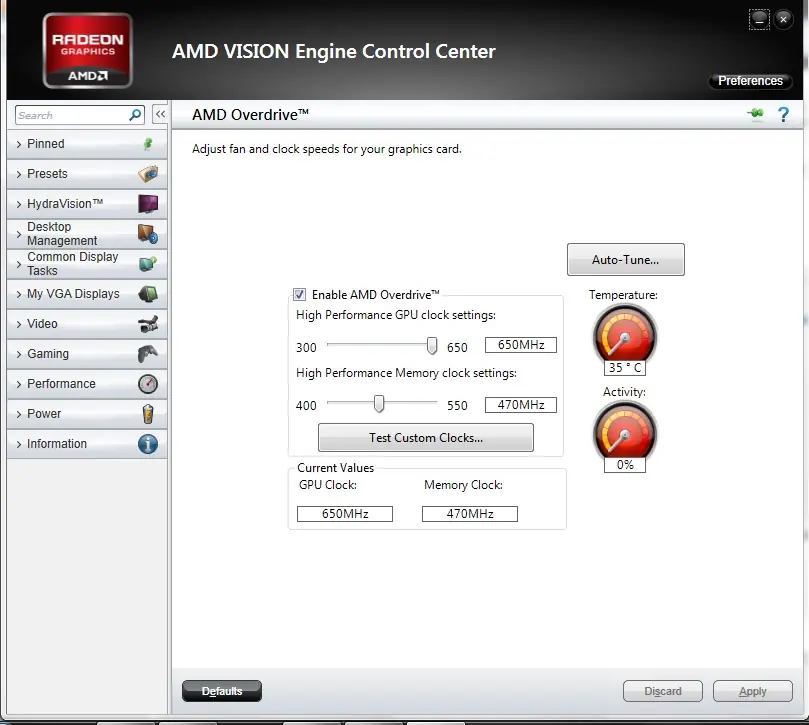This screenshot has width=809, height=725.
Task: Open the Presets menu item
Action: (x=87, y=174)
